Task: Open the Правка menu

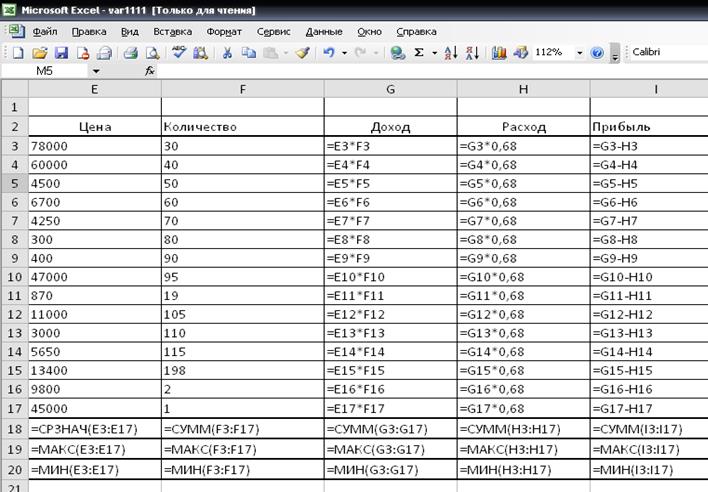Action: click(x=89, y=32)
